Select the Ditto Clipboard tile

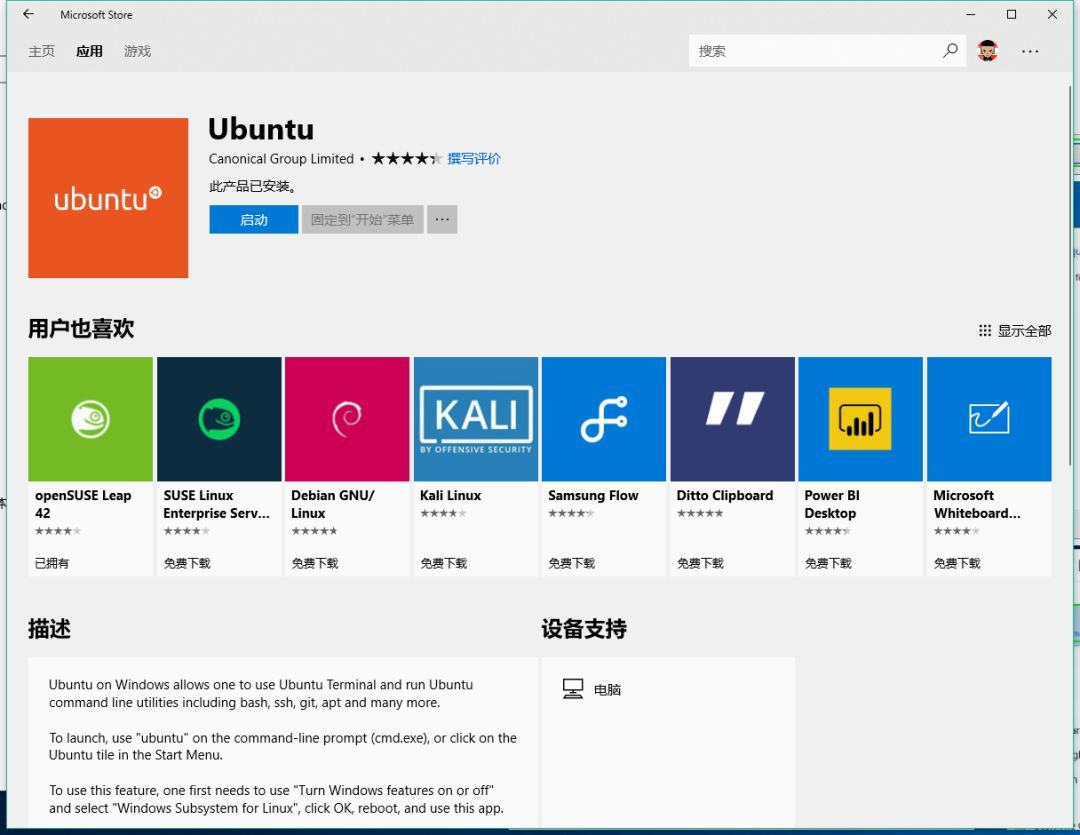(731, 418)
